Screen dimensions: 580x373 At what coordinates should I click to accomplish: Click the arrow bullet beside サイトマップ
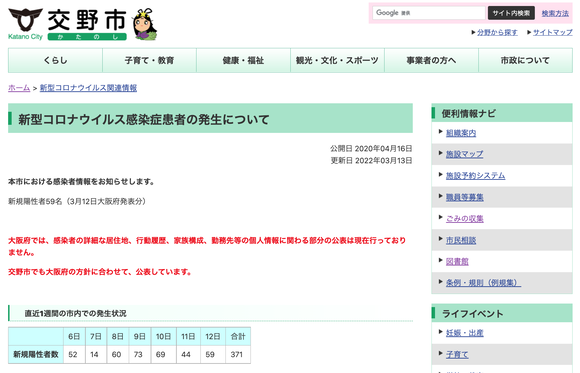529,33
